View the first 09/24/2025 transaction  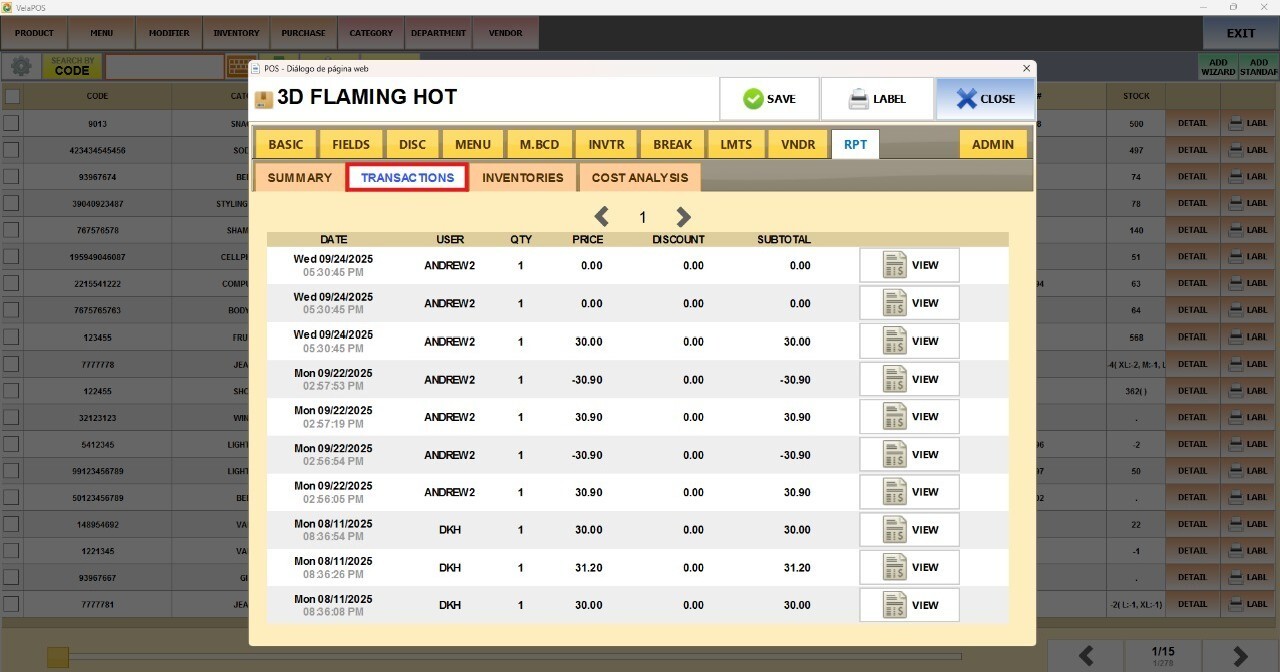tap(909, 266)
